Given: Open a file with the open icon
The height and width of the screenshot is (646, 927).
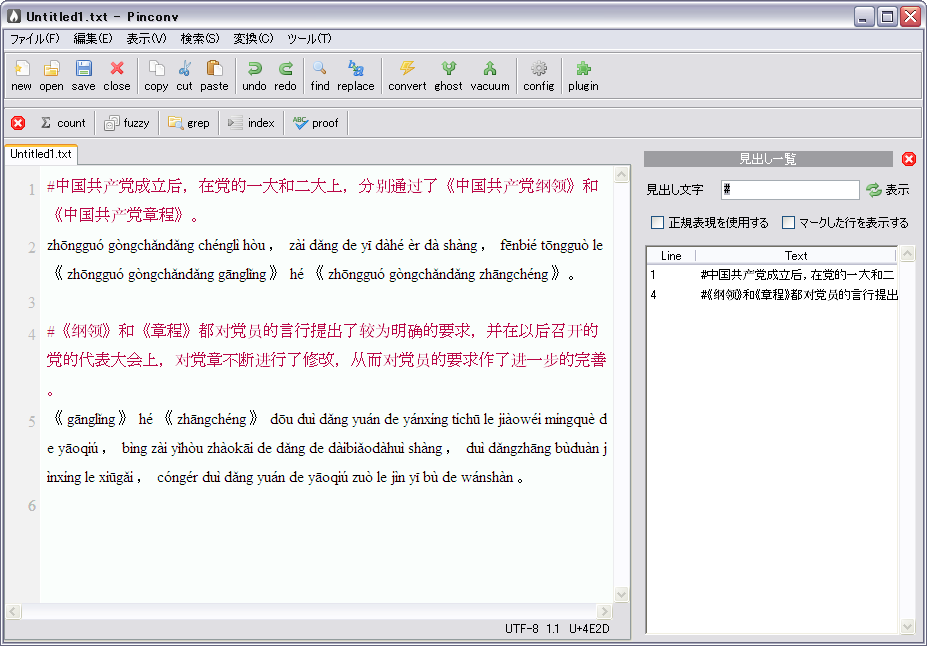Looking at the screenshot, I should point(51,76).
